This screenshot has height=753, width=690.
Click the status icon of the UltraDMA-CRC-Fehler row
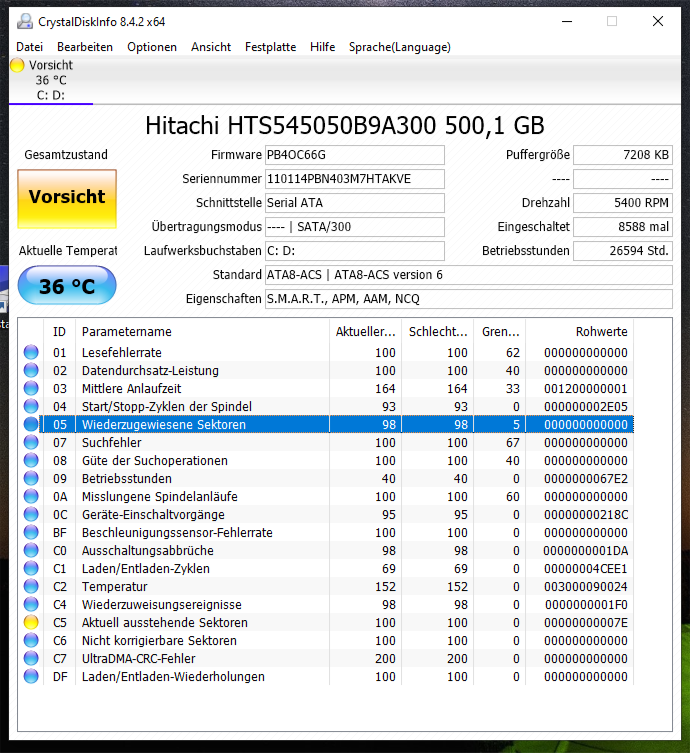pyautogui.click(x=31, y=658)
